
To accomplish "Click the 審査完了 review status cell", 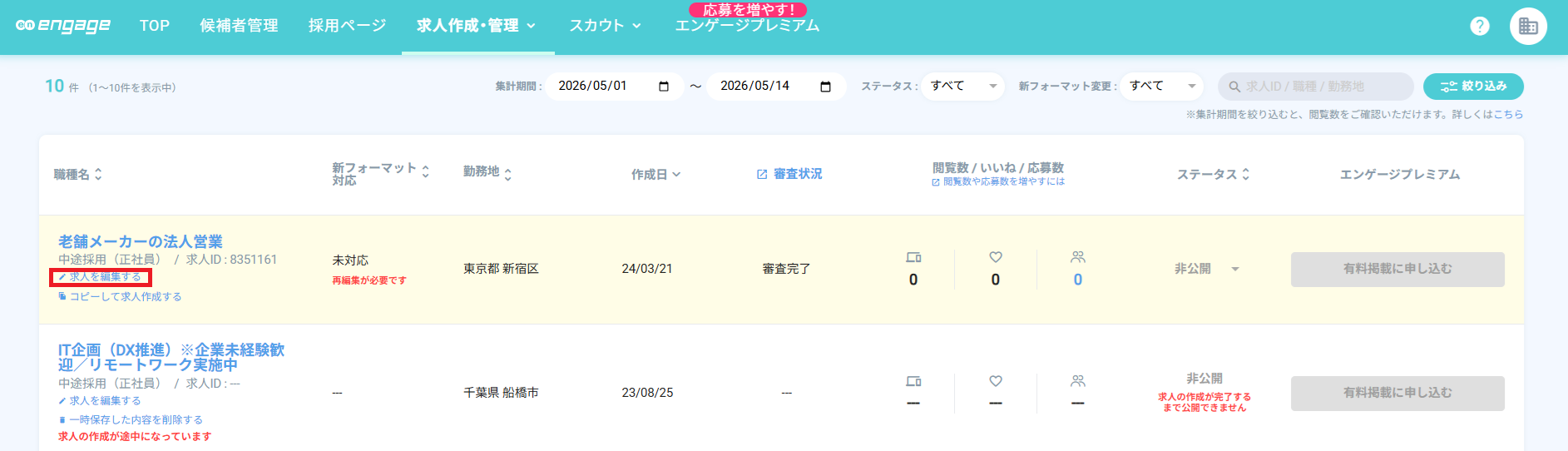I will [786, 269].
